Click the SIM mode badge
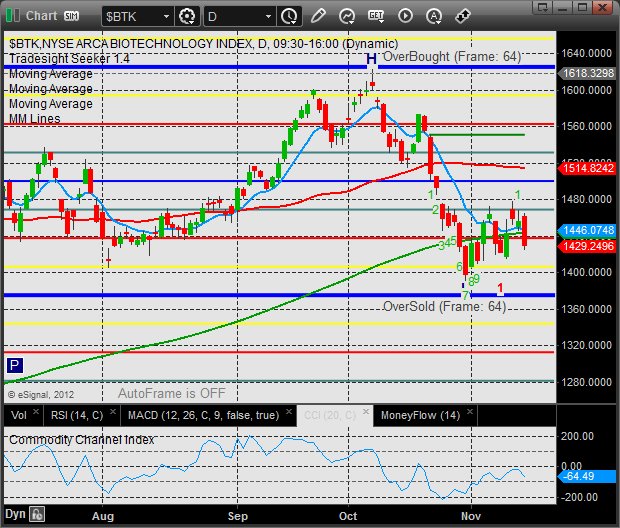 (x=72, y=16)
